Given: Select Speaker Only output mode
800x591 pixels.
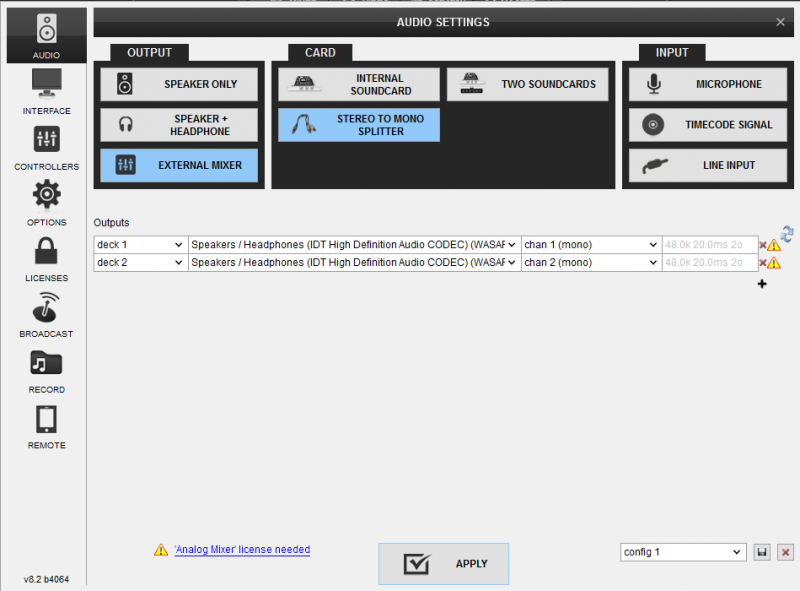Looking at the screenshot, I should point(179,84).
